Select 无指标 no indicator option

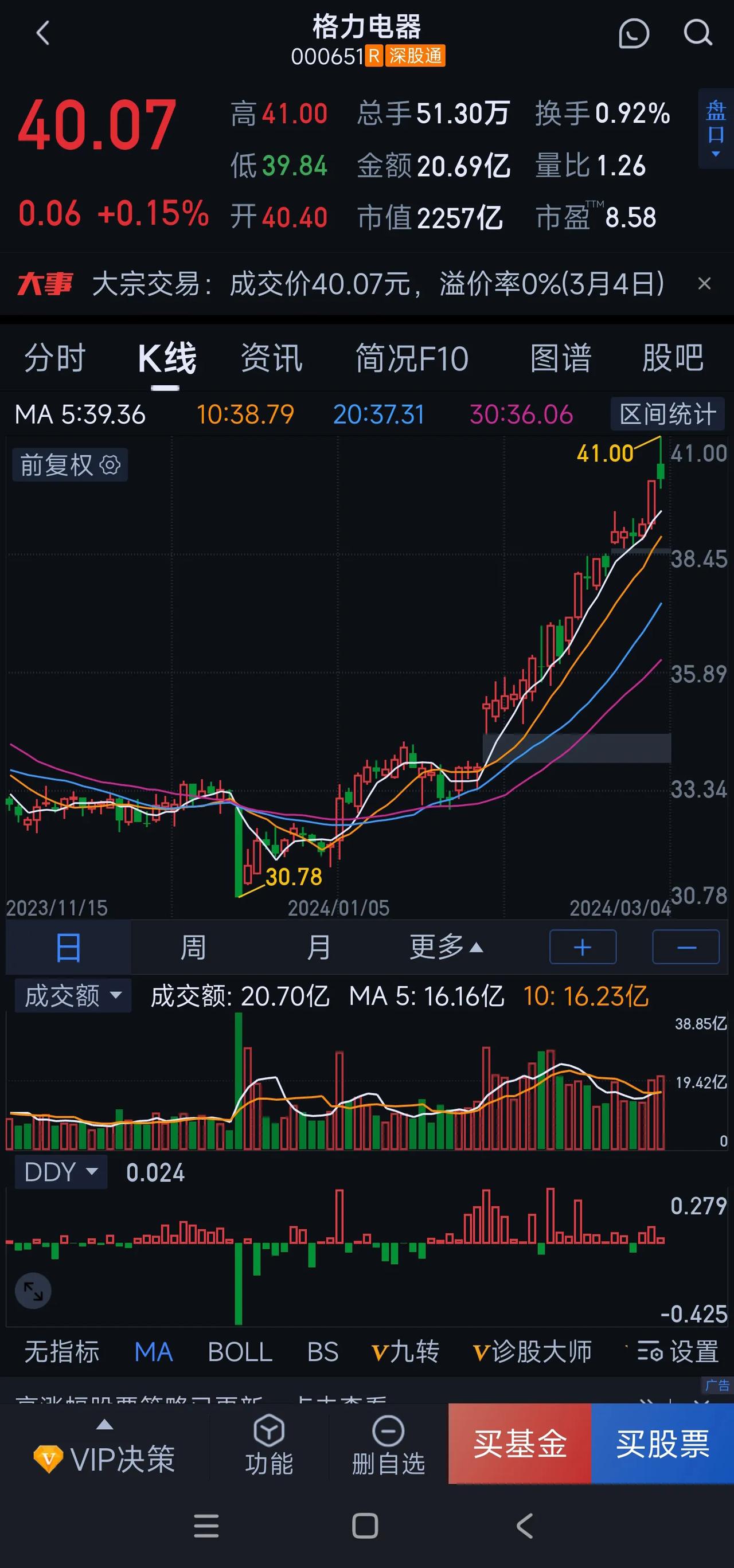[x=61, y=1352]
